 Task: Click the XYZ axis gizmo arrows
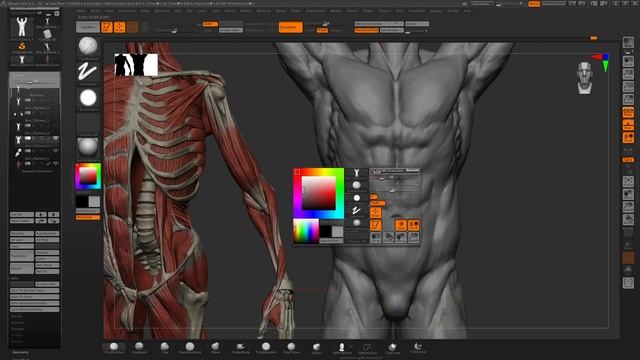pos(601,62)
